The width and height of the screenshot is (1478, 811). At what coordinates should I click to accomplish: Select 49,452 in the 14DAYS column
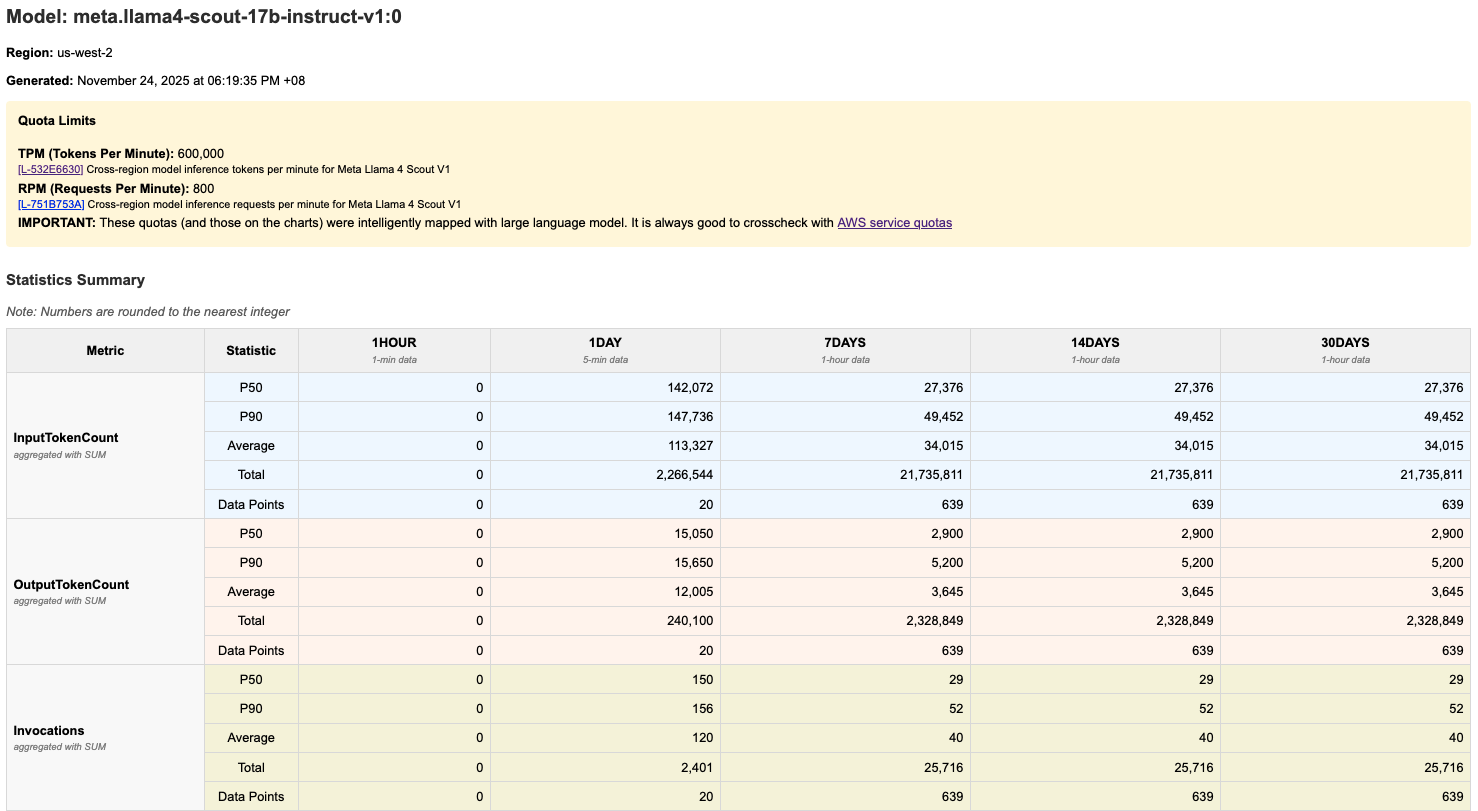click(x=1194, y=417)
